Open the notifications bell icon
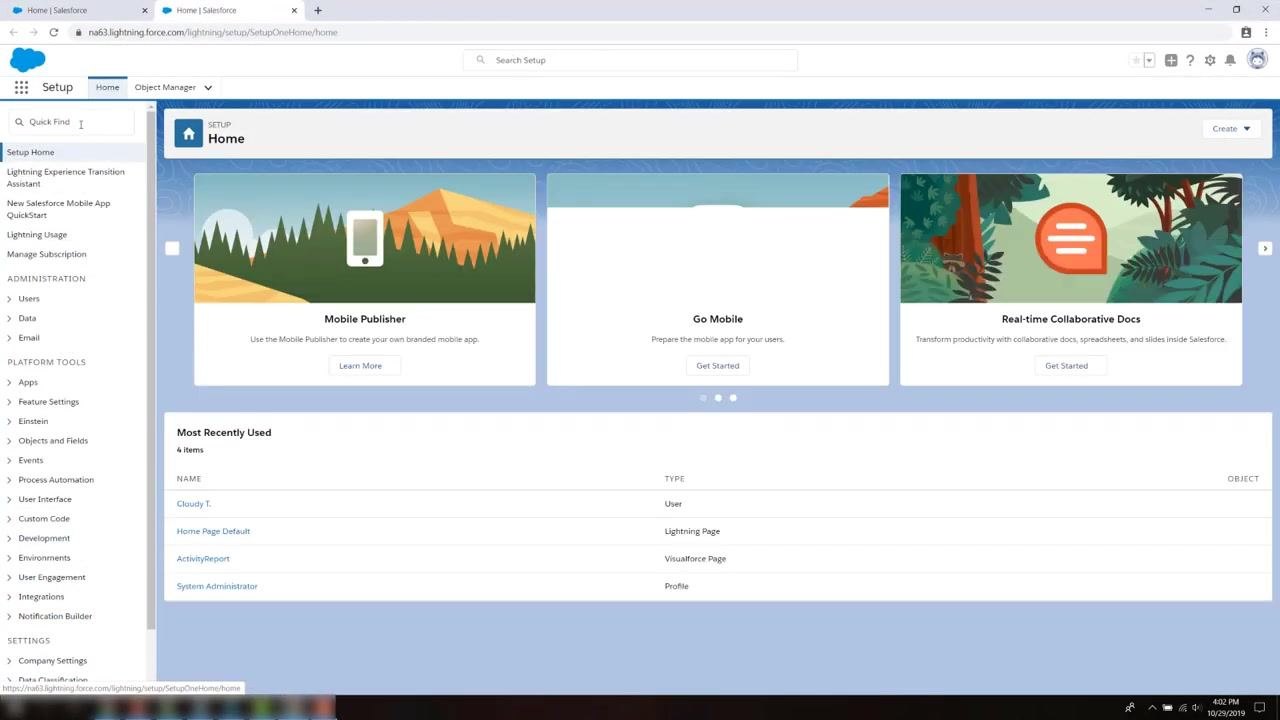Screen dimensions: 1280x720 pyautogui.click(x=1230, y=60)
